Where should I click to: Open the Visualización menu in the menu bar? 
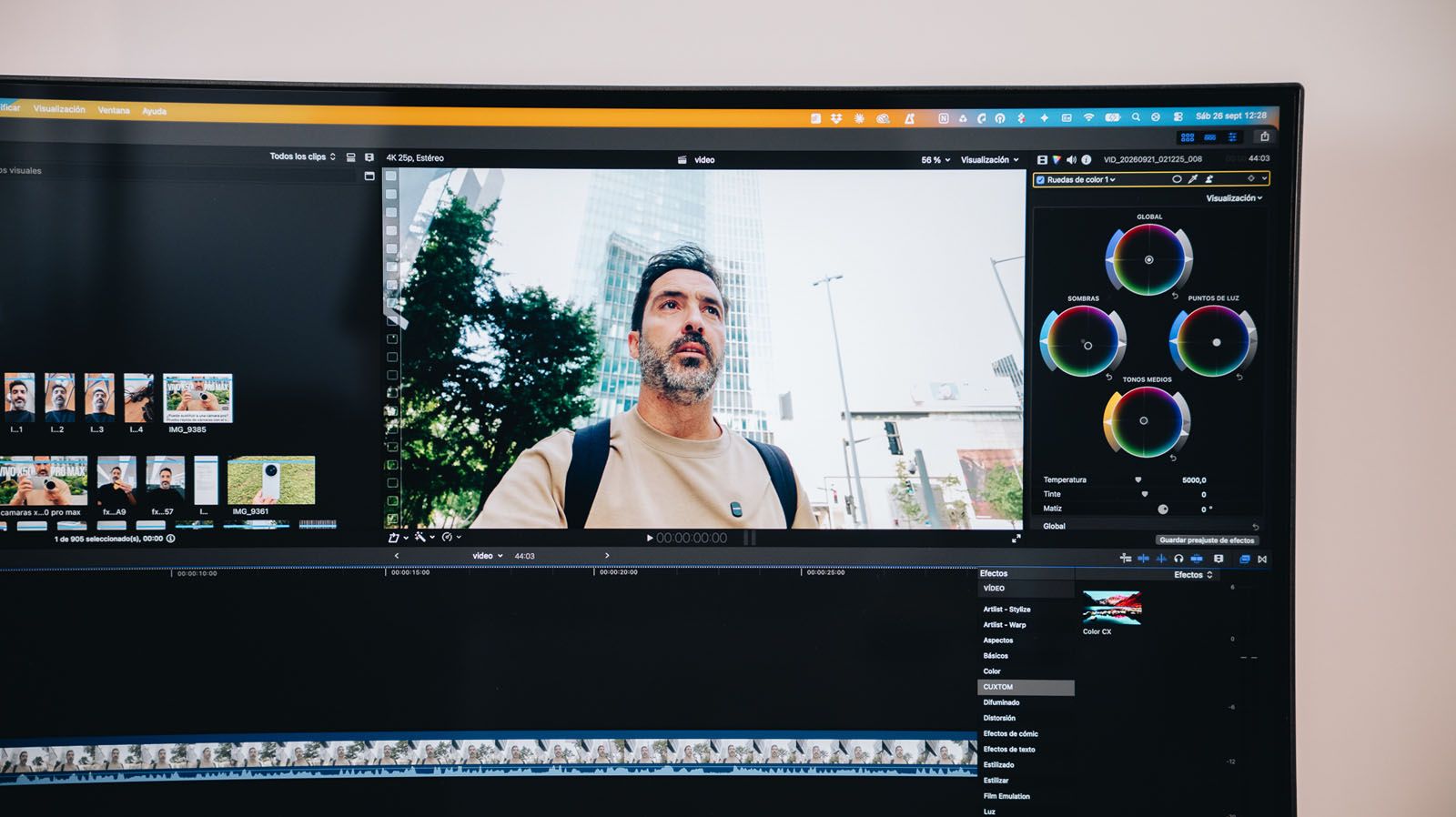pos(59,109)
